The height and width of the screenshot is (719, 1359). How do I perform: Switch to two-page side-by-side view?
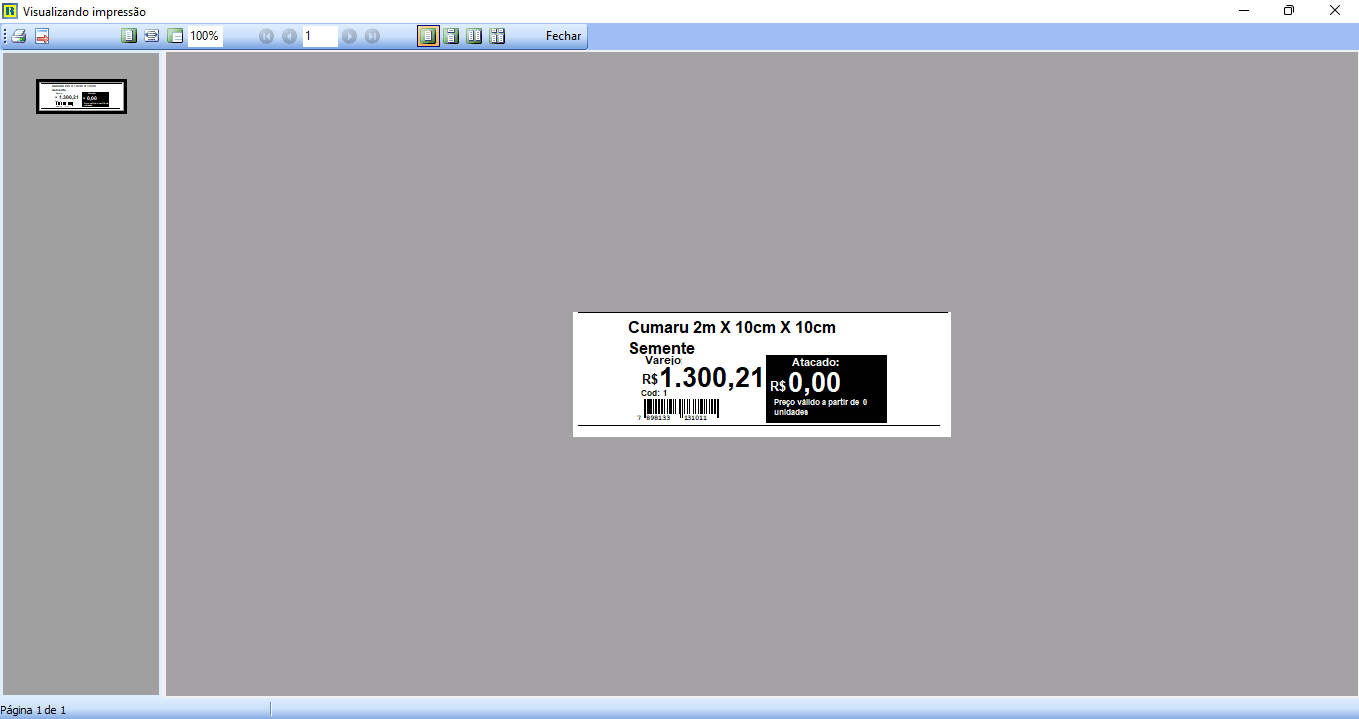(474, 36)
